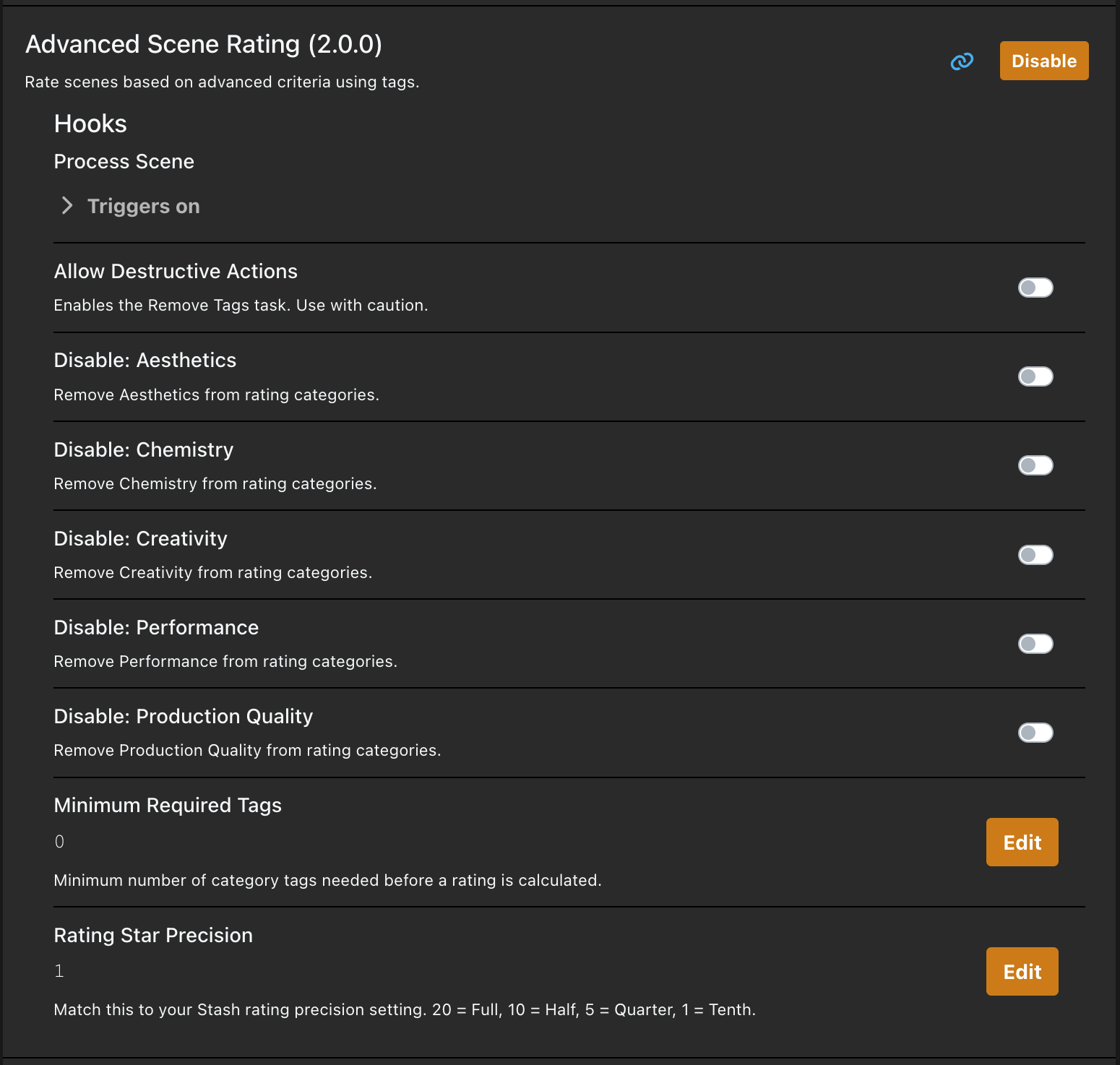Image resolution: width=1120 pixels, height=1065 pixels.
Task: Select the Hooks section heading
Action: point(90,124)
